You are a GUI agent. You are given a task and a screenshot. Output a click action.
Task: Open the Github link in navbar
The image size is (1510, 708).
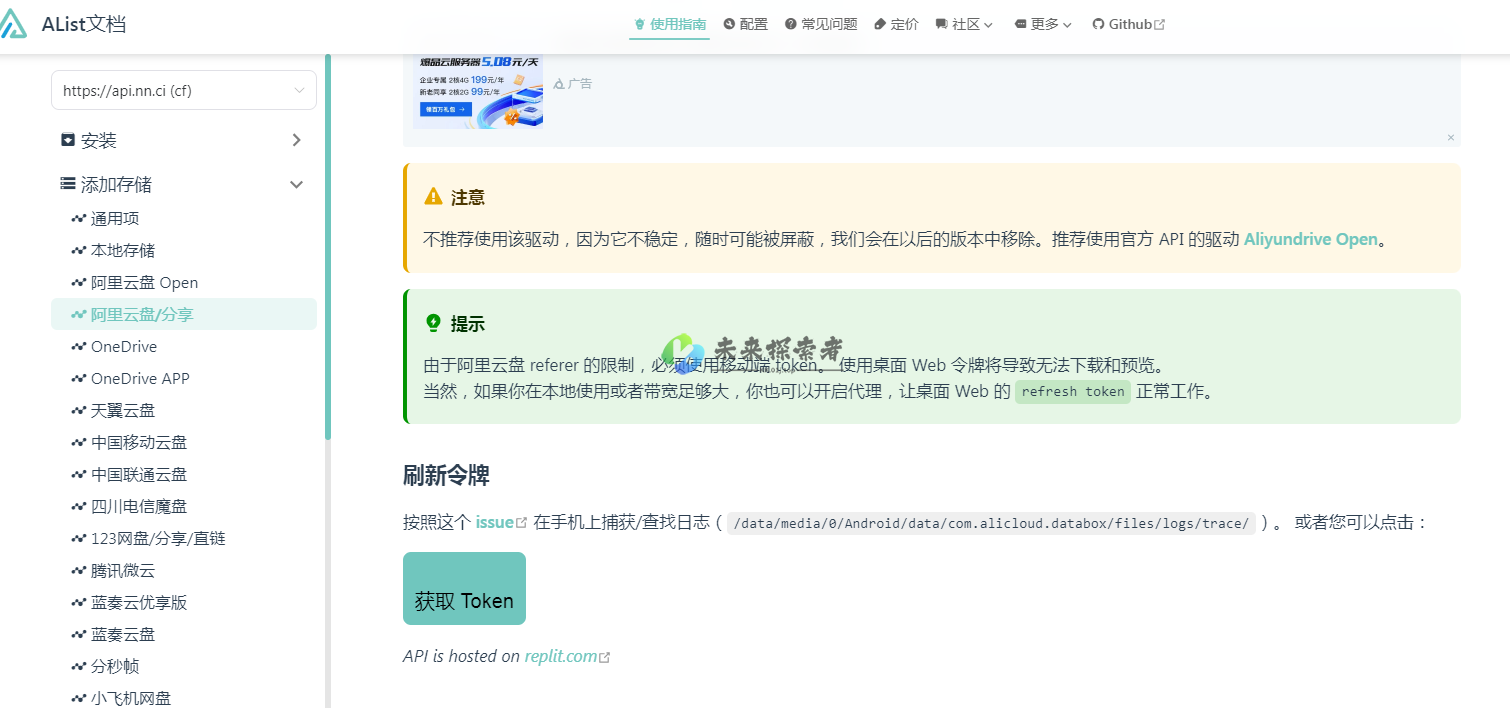(1128, 24)
